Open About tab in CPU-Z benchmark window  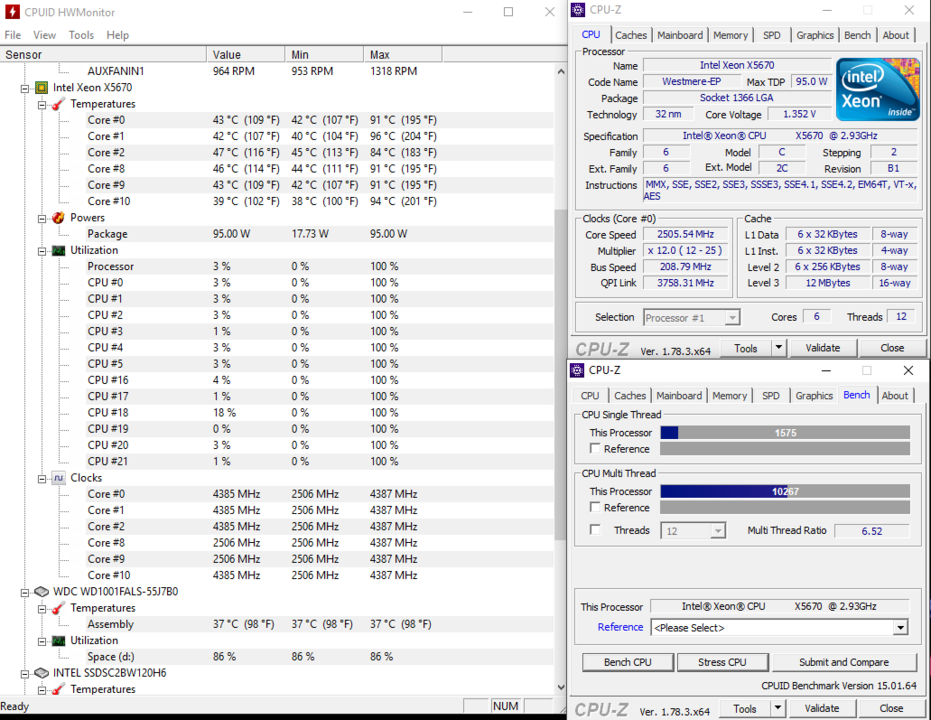click(895, 395)
